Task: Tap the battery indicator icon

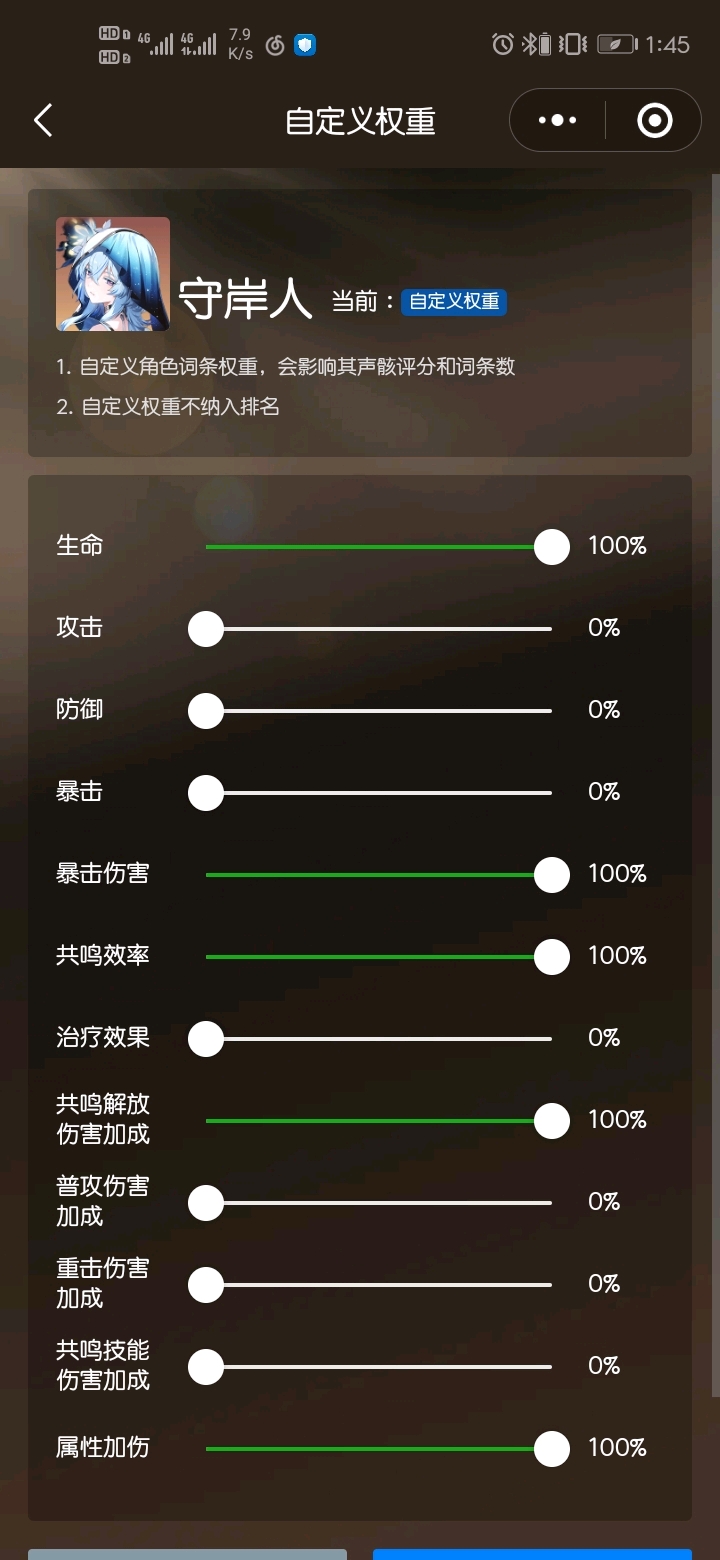Action: [617, 44]
